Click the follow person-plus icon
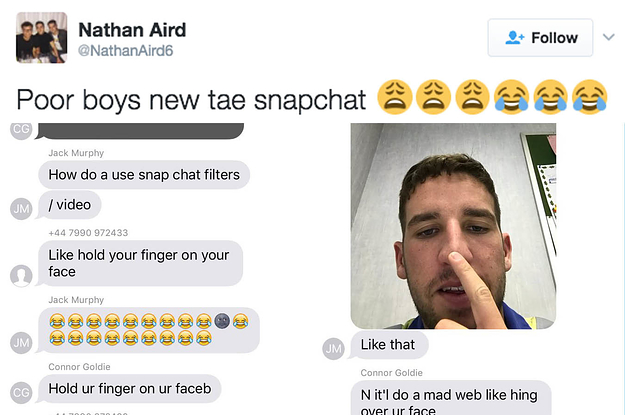625x415 pixels. pos(515,37)
